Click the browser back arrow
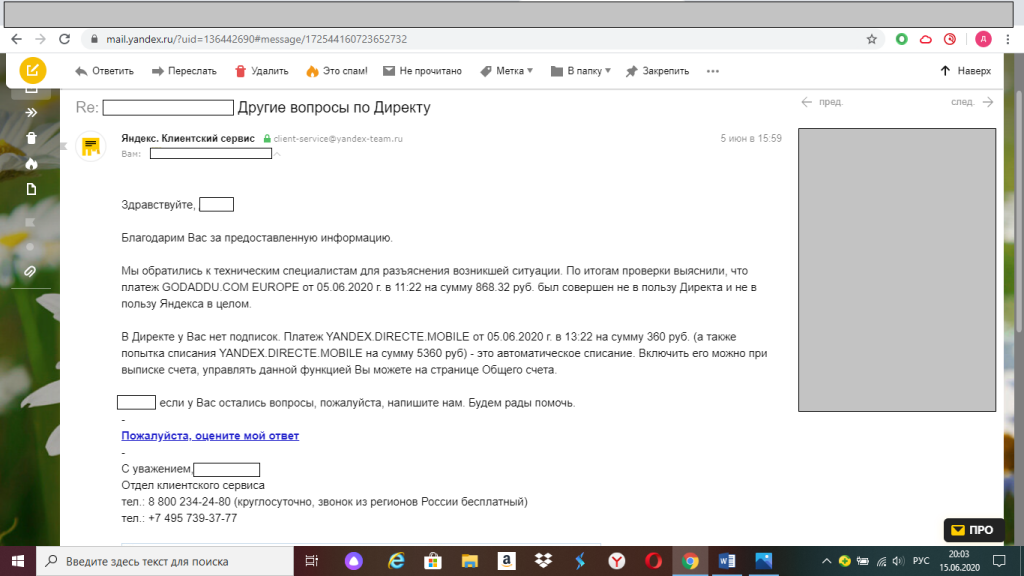The width and height of the screenshot is (1024, 576). [16, 39]
